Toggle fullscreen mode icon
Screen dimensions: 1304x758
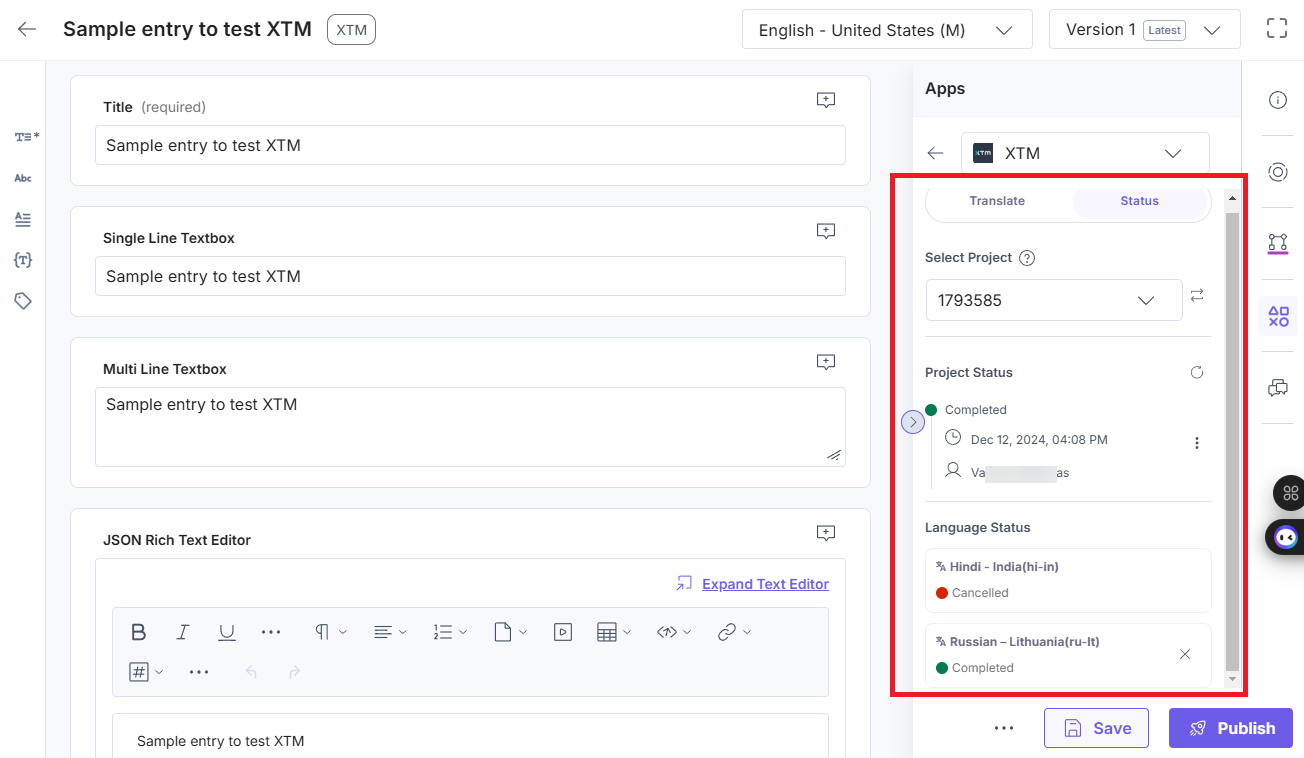click(1277, 28)
